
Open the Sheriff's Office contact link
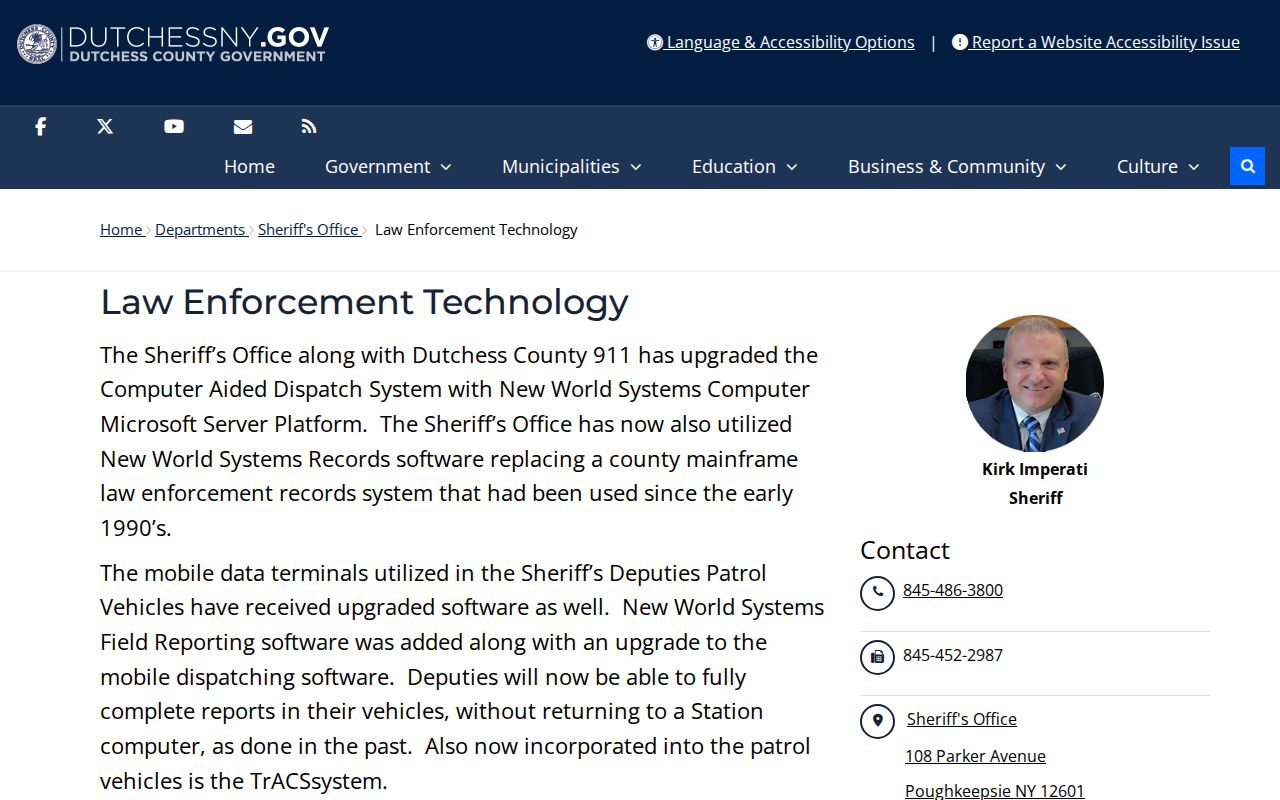coord(962,719)
